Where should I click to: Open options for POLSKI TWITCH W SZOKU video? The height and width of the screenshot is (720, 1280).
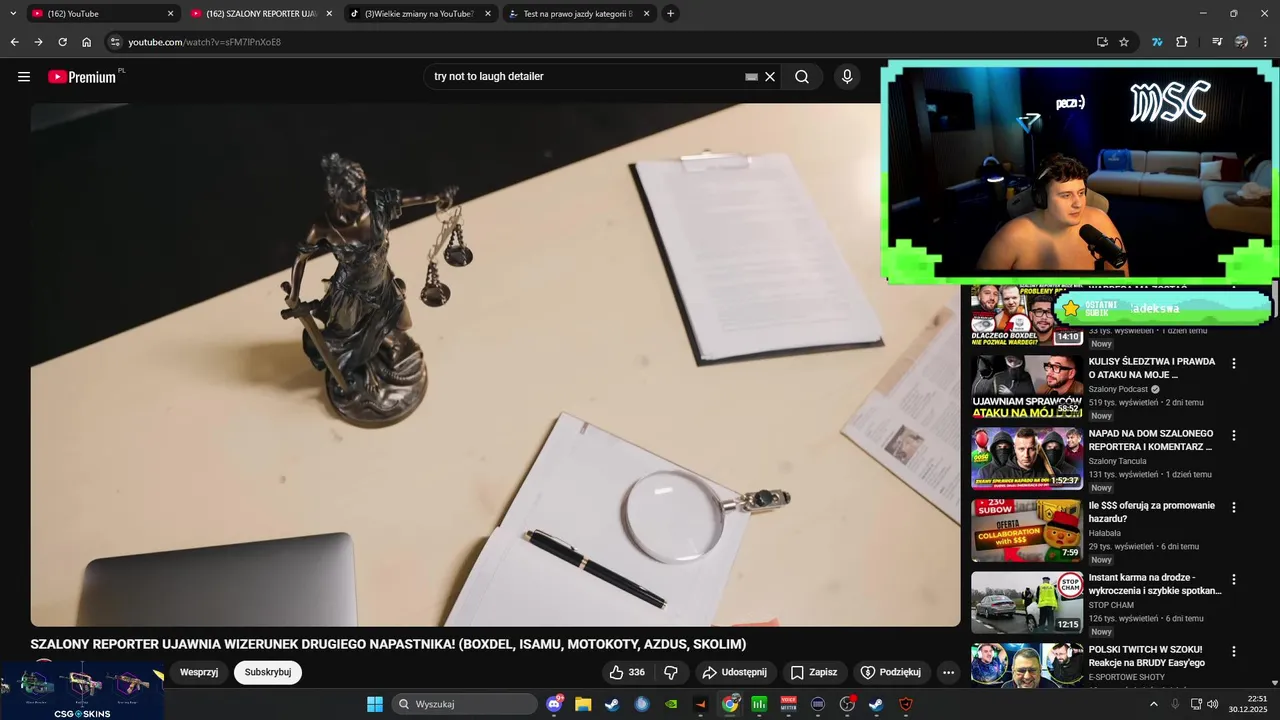click(1234, 652)
